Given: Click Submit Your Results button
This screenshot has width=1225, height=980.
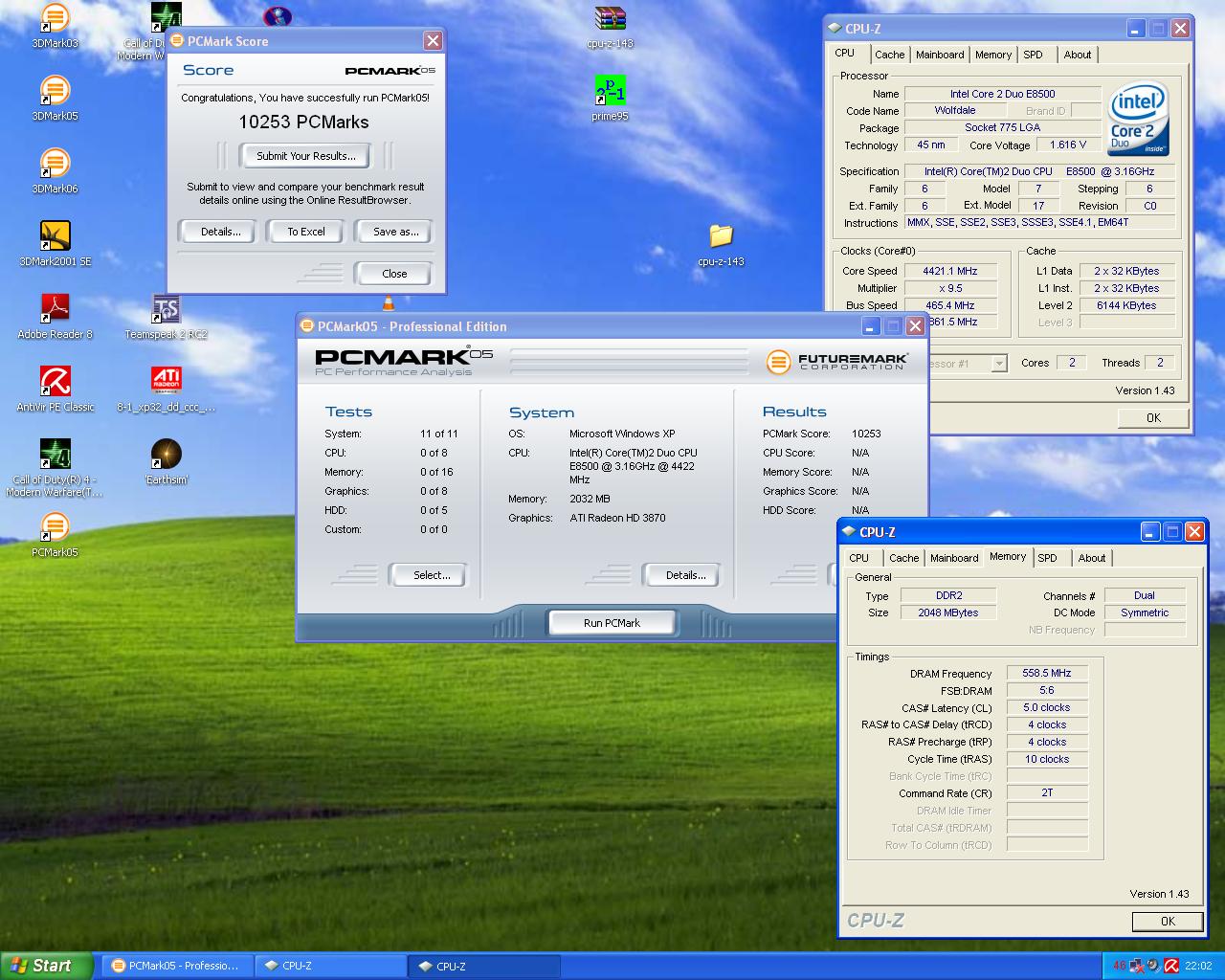Looking at the screenshot, I should (306, 156).
